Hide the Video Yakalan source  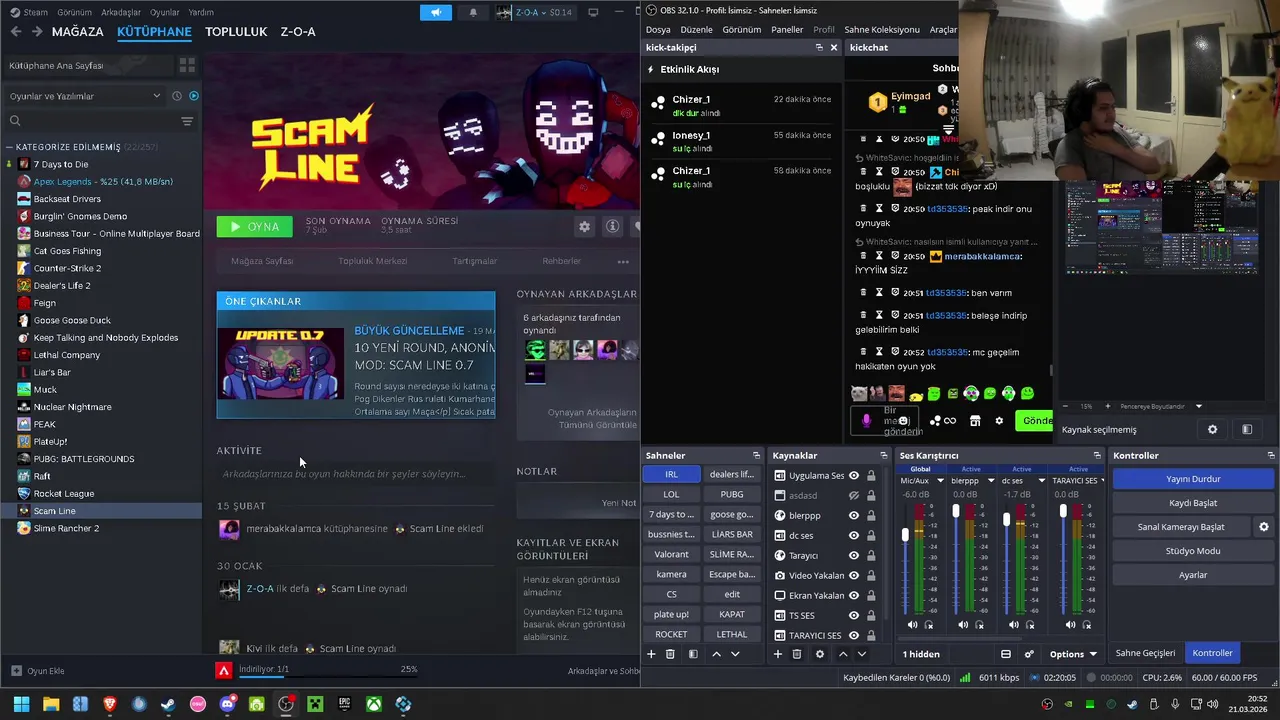pyautogui.click(x=854, y=576)
